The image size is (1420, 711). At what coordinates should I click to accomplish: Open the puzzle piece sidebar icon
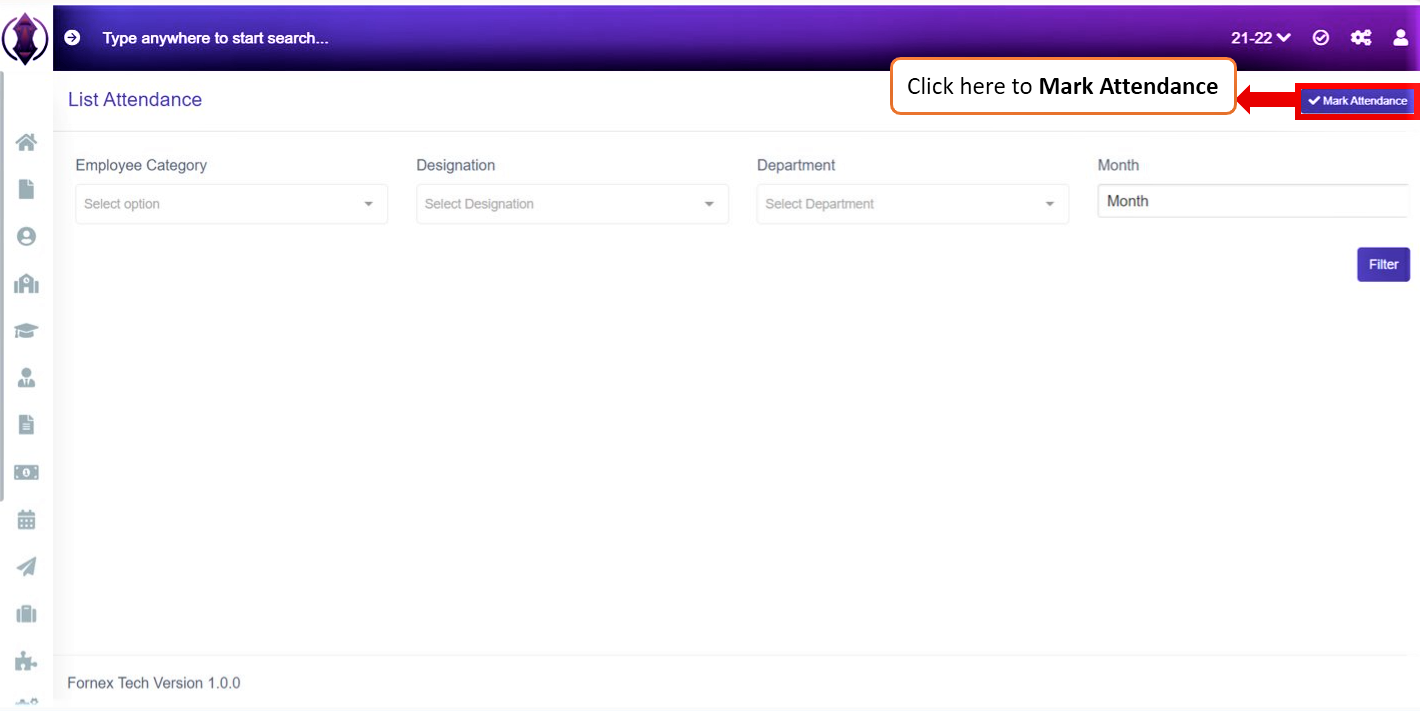pos(26,661)
